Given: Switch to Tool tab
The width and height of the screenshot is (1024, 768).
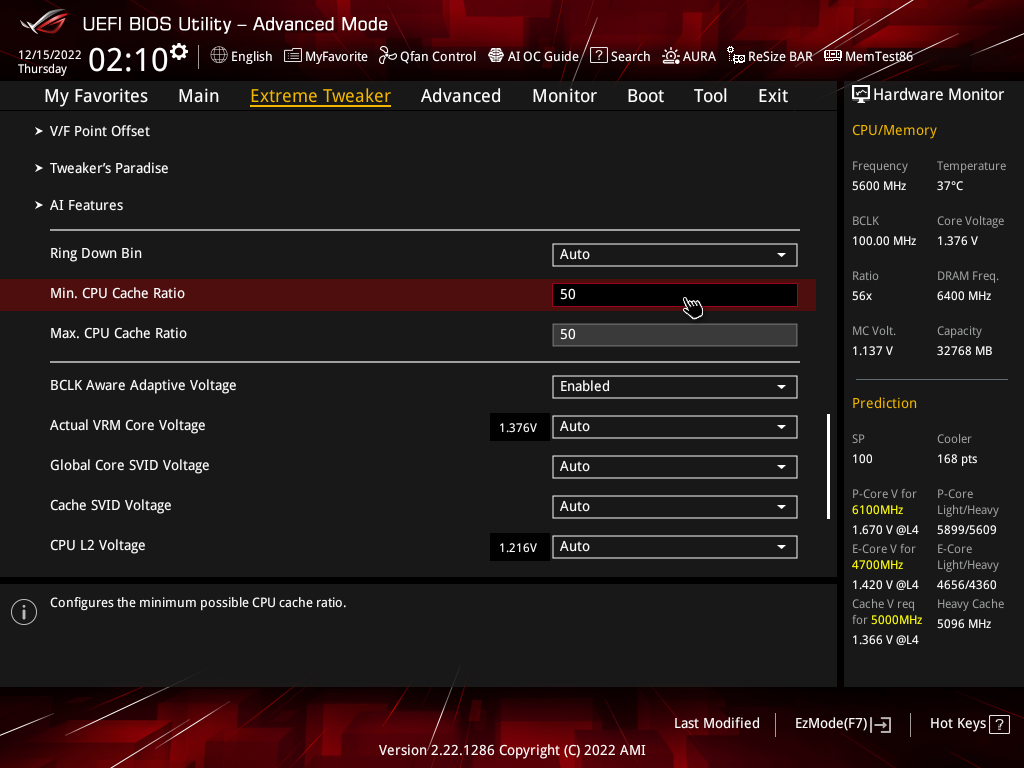Looking at the screenshot, I should (710, 96).
